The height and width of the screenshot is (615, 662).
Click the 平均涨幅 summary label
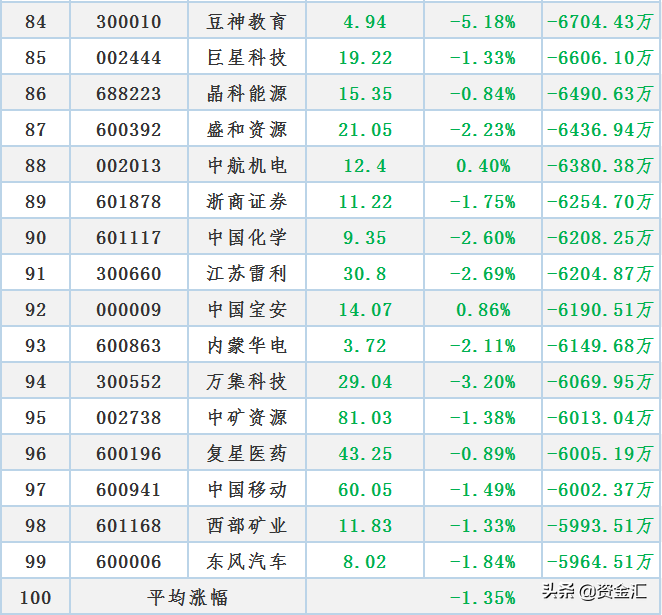click(187, 598)
